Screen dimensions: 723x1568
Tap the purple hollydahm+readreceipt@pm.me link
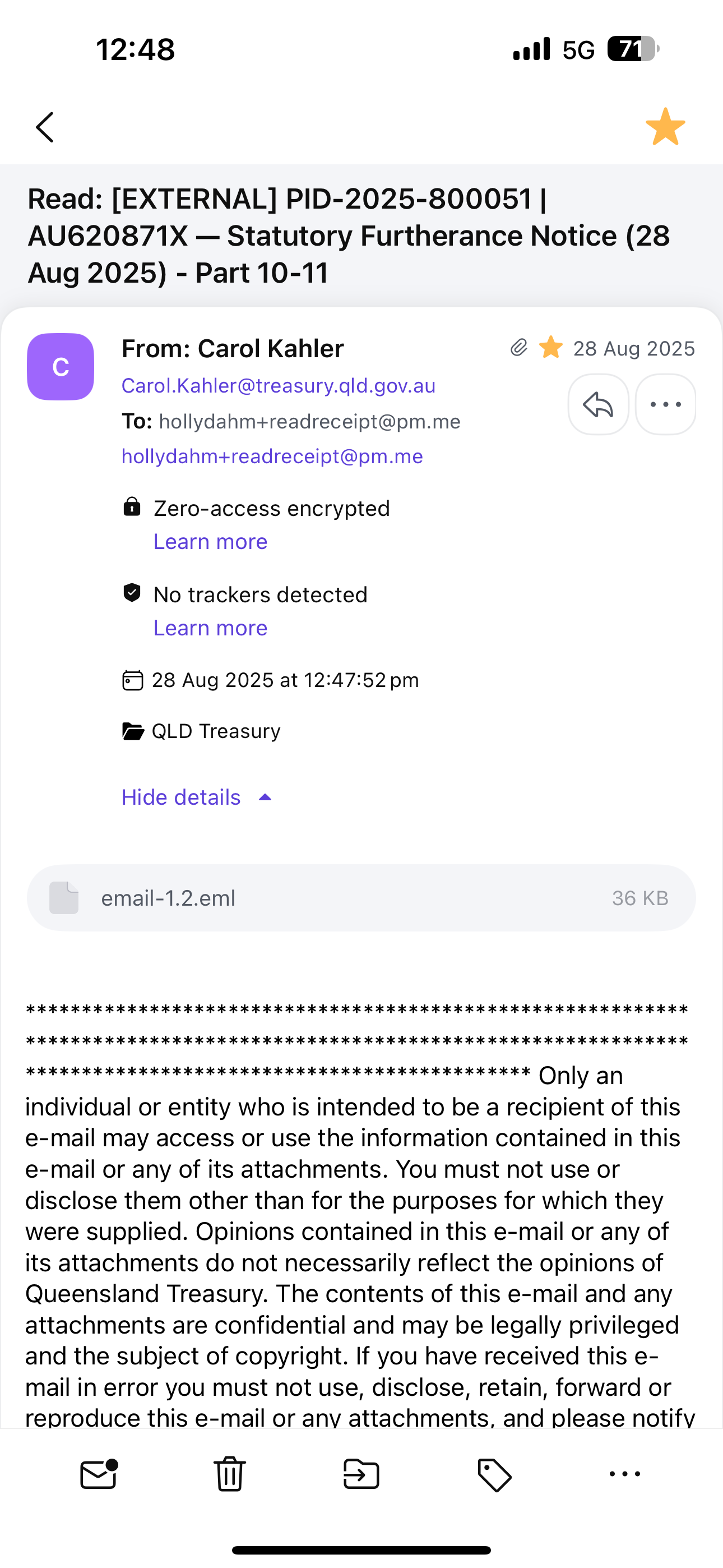coord(272,456)
